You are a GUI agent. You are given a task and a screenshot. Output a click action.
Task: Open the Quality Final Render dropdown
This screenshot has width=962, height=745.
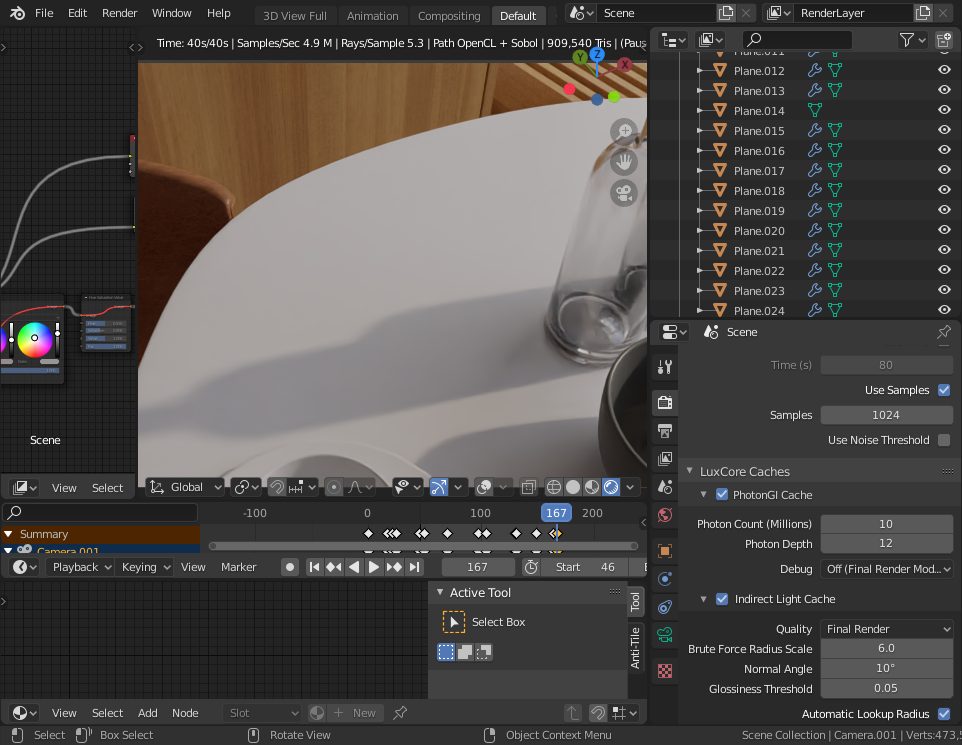click(x=886, y=629)
